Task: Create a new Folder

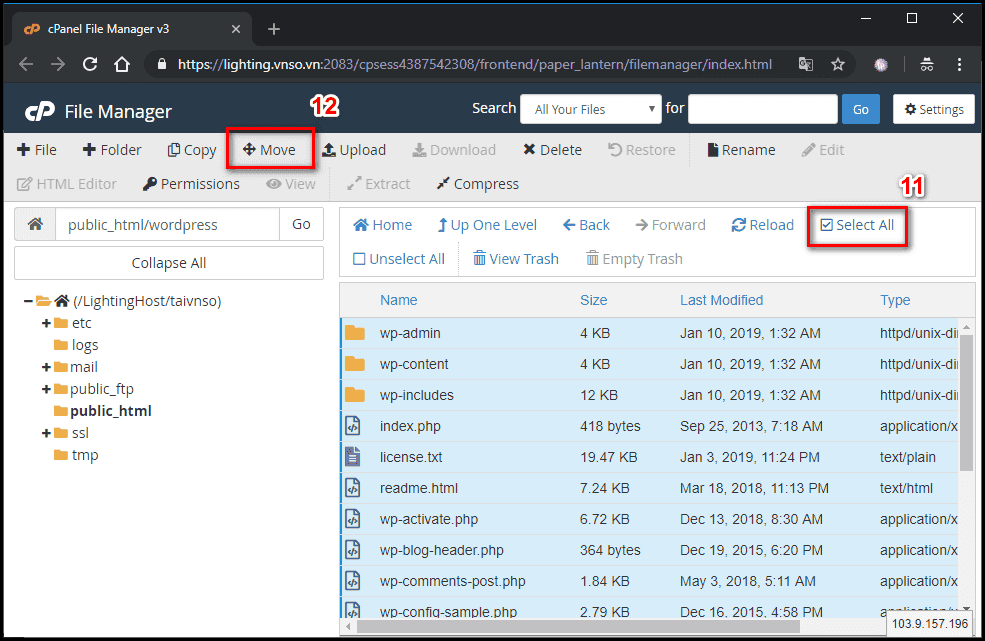Action: 112,150
